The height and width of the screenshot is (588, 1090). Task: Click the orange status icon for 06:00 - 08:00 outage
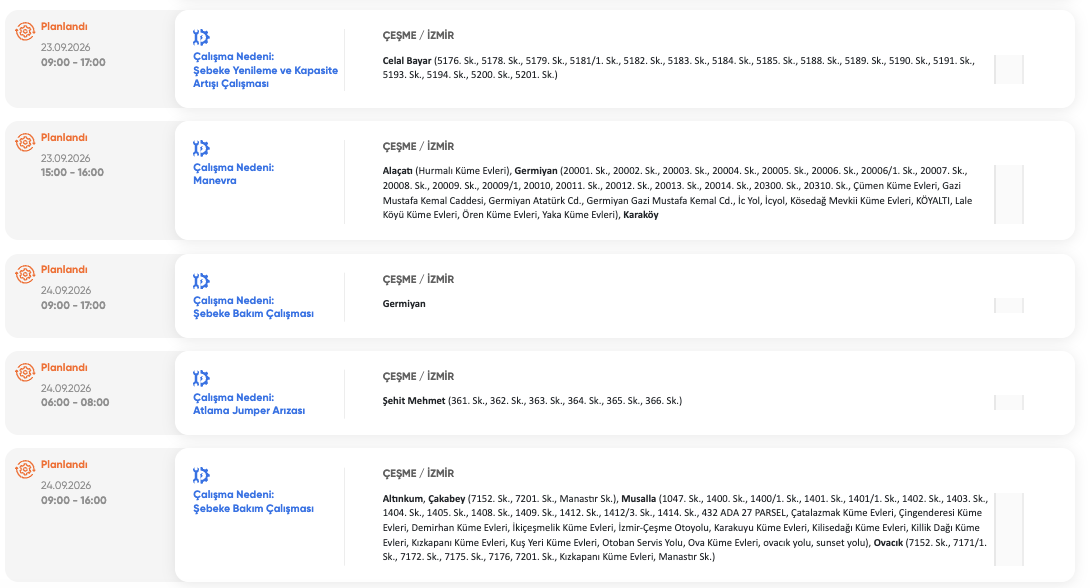pos(25,373)
